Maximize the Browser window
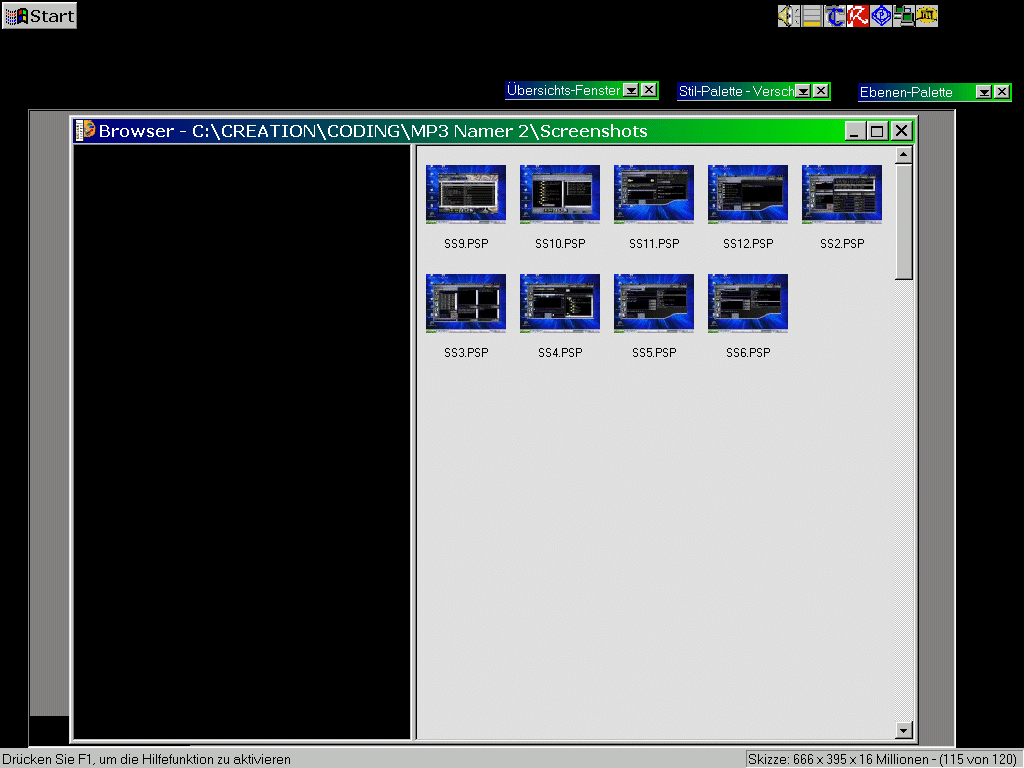Viewport: 1024px width, 768px height. [877, 131]
